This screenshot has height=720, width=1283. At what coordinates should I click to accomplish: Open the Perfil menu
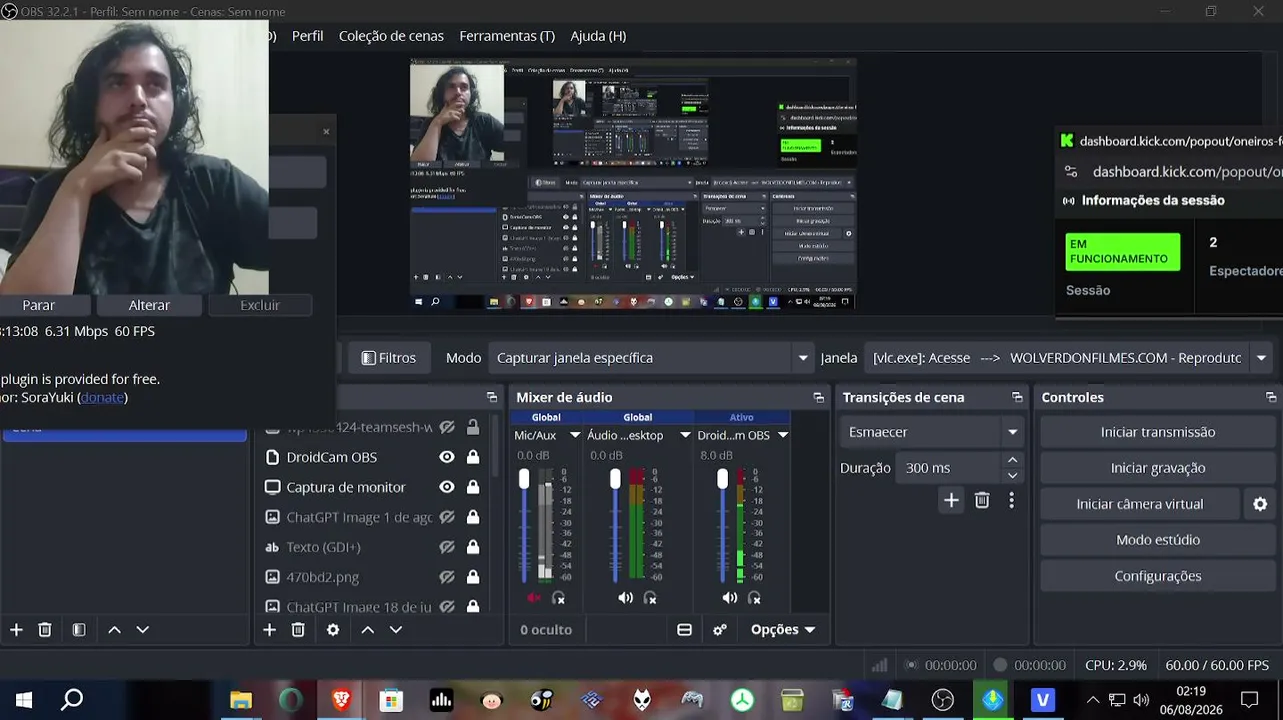pos(307,36)
